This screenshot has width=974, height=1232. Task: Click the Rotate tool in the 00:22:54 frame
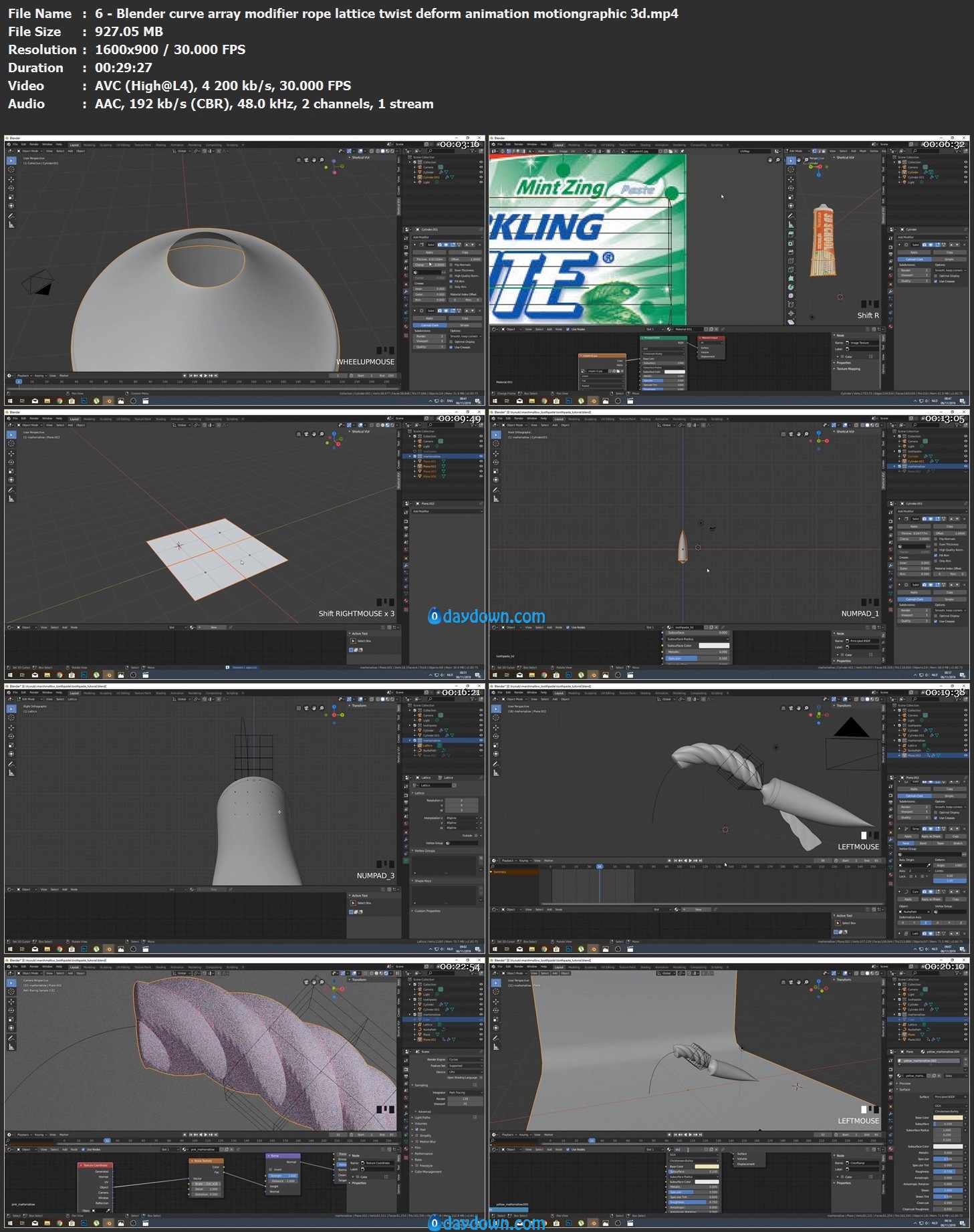[11, 1010]
